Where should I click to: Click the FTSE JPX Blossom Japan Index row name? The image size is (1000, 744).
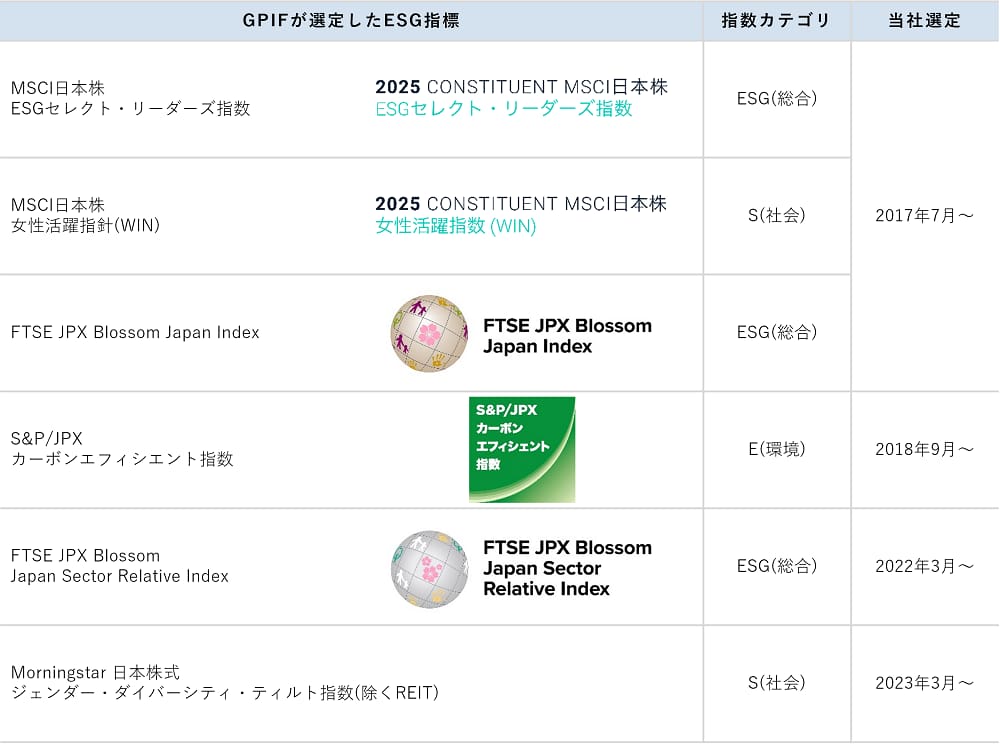[135, 333]
